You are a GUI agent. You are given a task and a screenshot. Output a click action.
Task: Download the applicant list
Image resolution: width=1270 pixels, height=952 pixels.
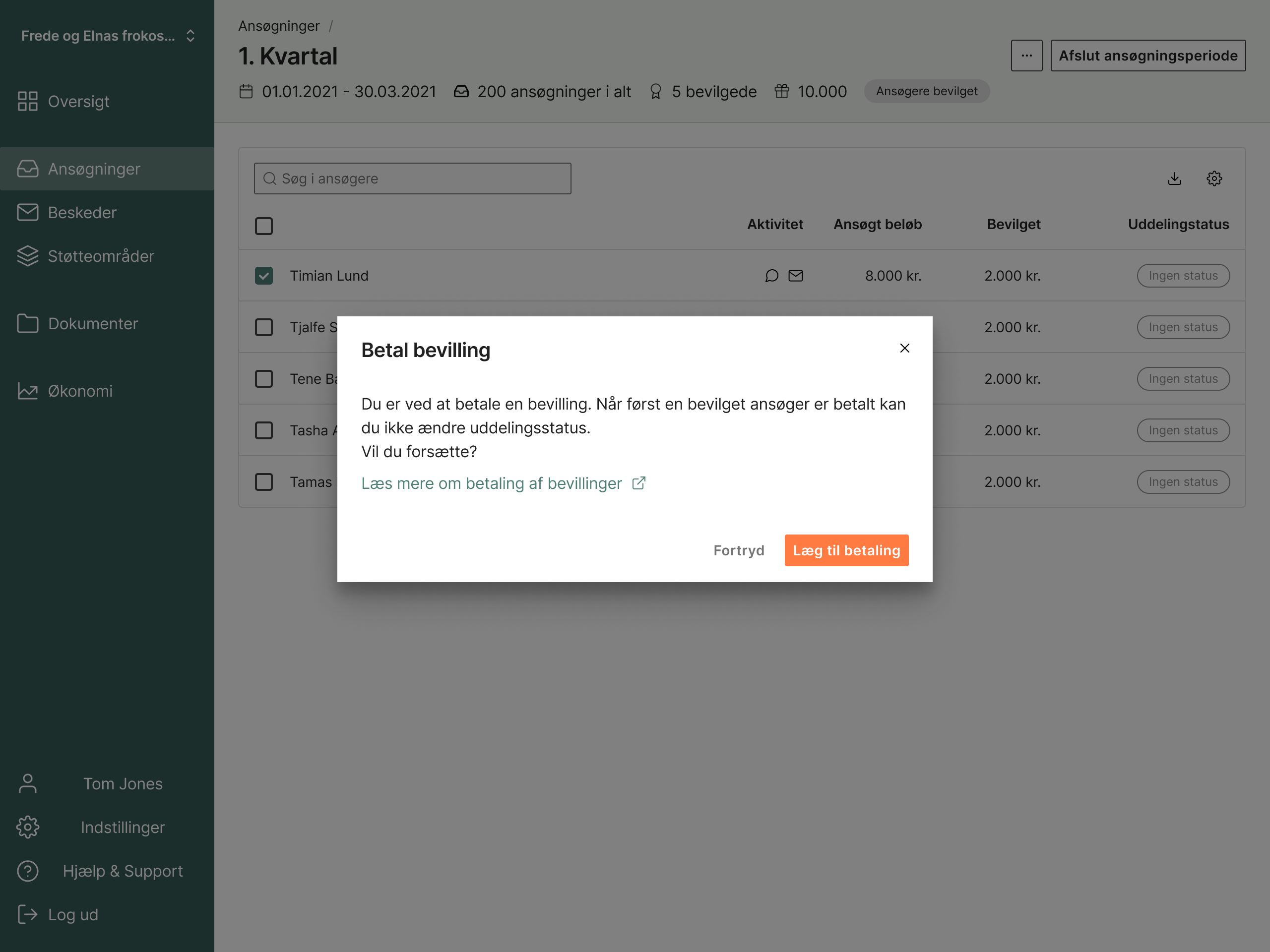tap(1175, 178)
